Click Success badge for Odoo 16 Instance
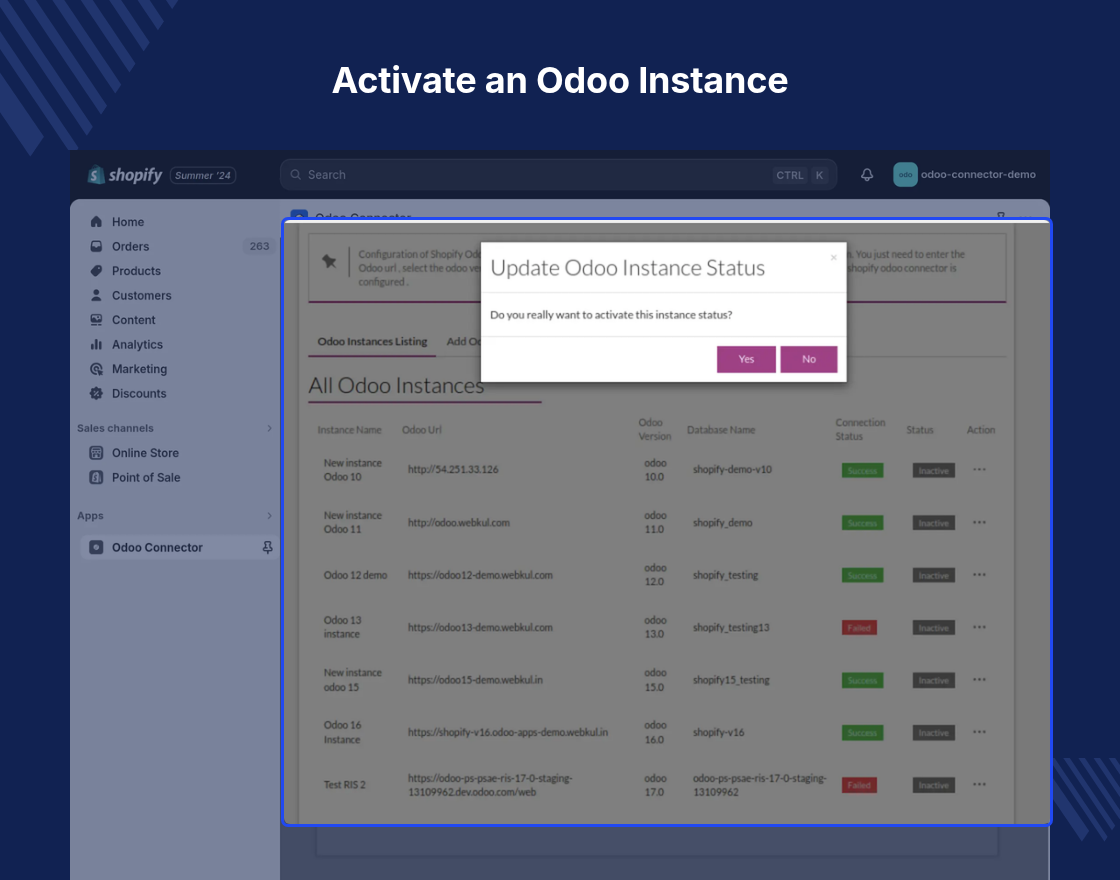This screenshot has height=880, width=1120. tap(862, 733)
